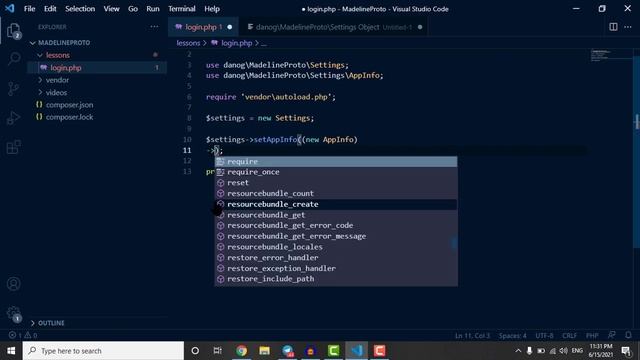
Task: Open the Source Control view icon
Action: (x=13, y=89)
